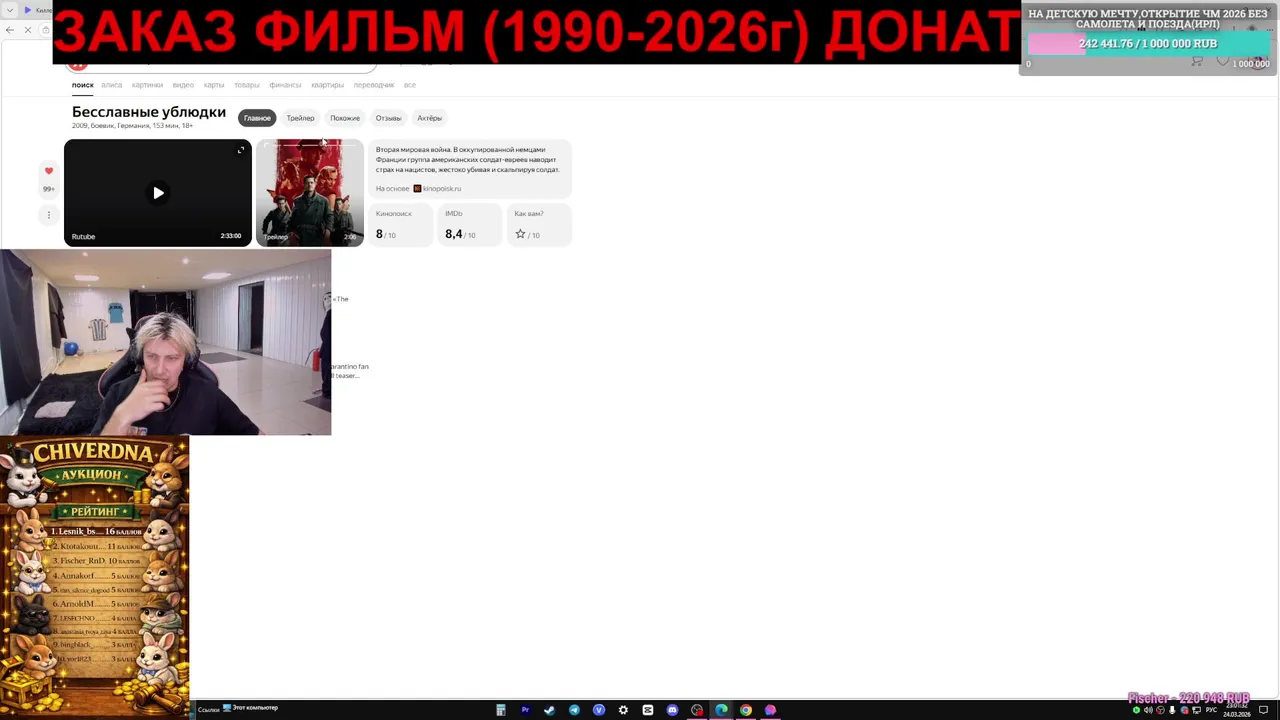1280x720 pixels.
Task: Click the Кинопоиск 8/10 rating card
Action: coord(400,225)
